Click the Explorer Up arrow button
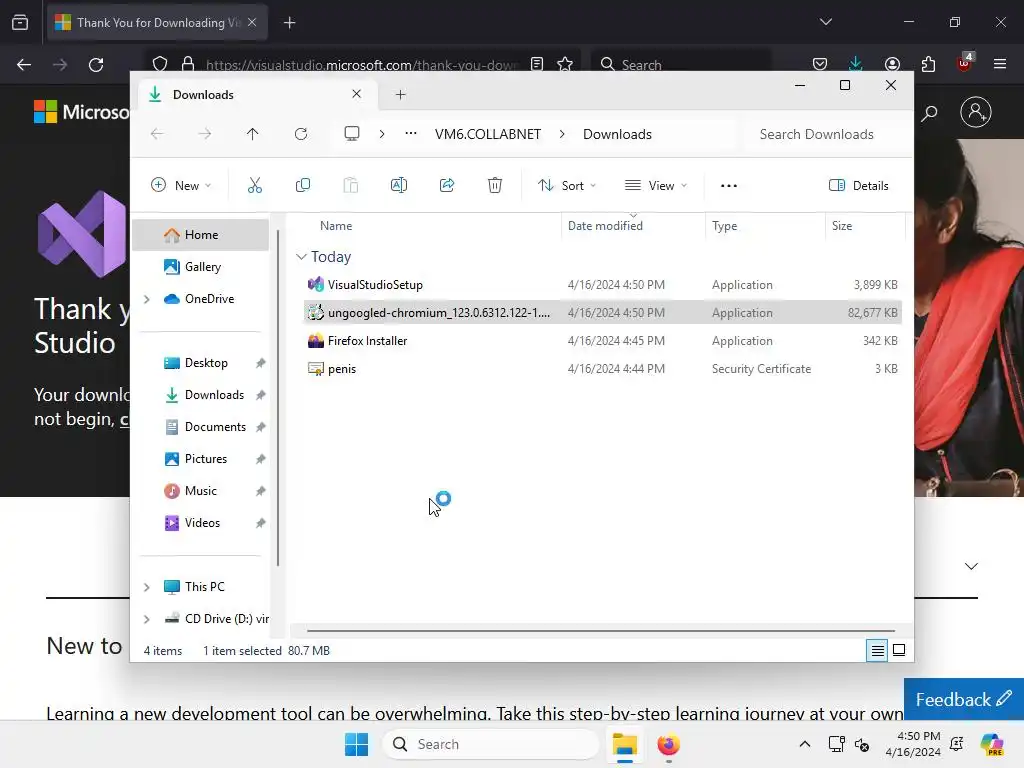The width and height of the screenshot is (1024, 768). [x=253, y=134]
